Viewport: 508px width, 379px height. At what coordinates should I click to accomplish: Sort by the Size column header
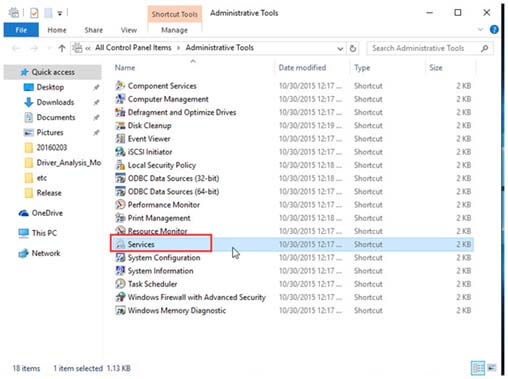[436, 68]
